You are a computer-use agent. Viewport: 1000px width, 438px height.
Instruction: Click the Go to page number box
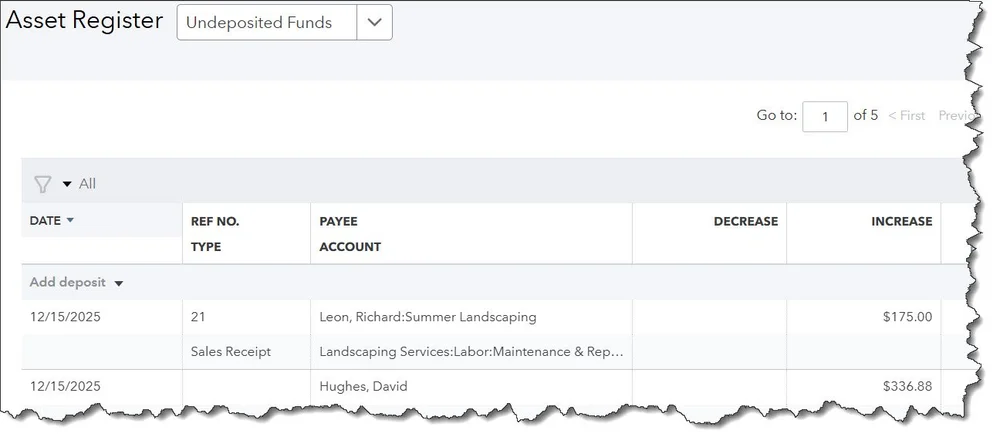(x=825, y=116)
